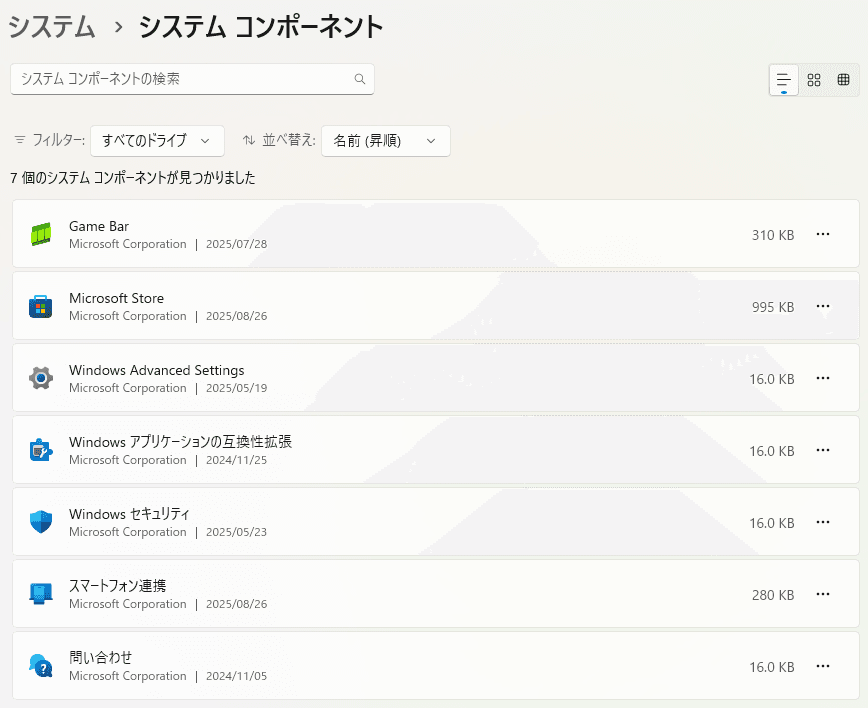868x708 pixels.
Task: Select the Microsoft Store name text
Action: pyautogui.click(x=117, y=298)
